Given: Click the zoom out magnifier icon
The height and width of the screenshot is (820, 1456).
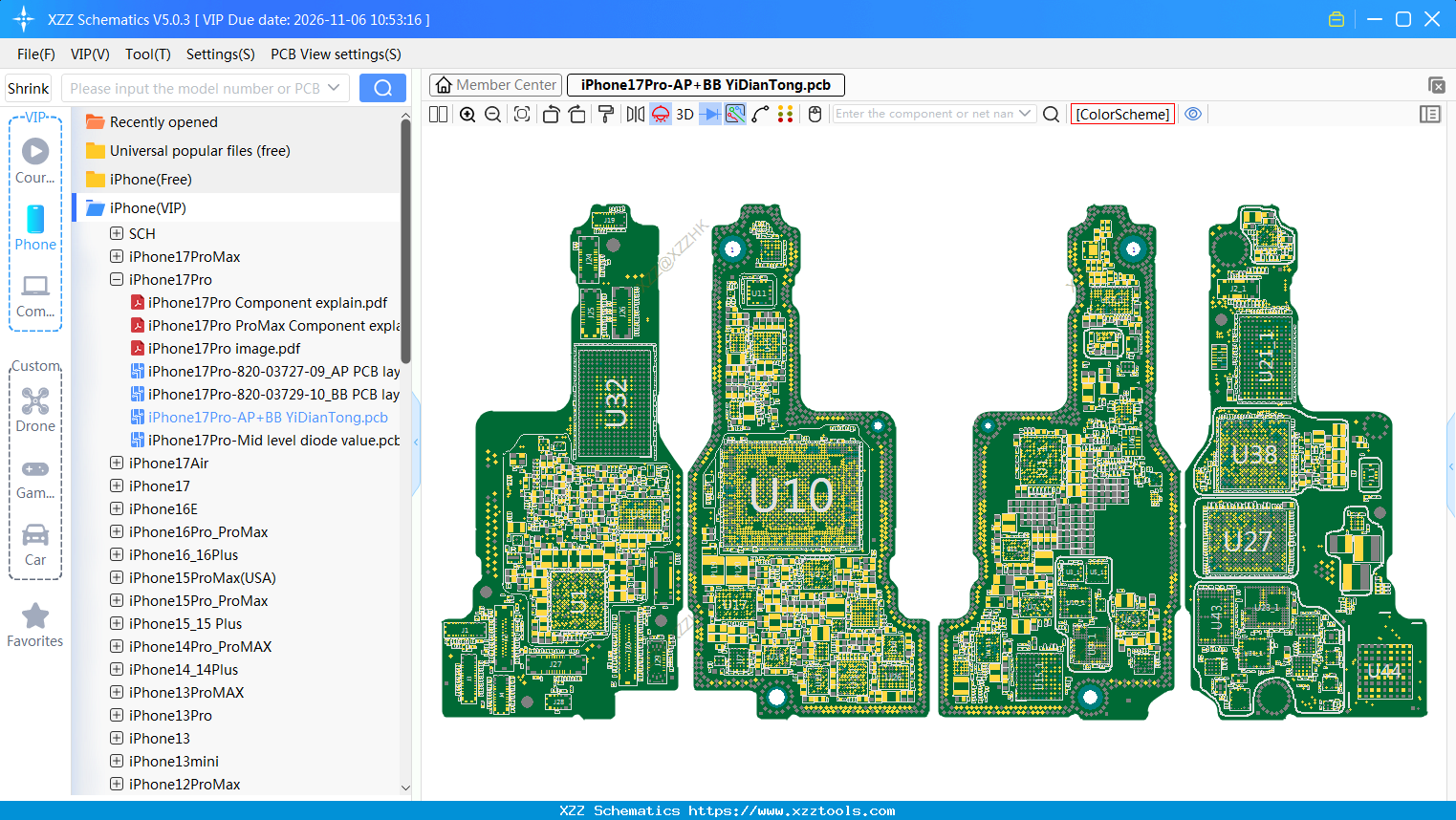Looking at the screenshot, I should click(x=493, y=115).
